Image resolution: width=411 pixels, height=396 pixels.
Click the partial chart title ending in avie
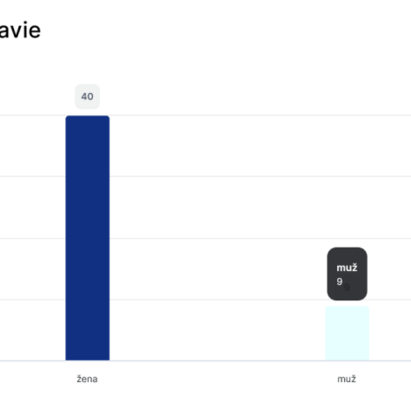(x=20, y=30)
